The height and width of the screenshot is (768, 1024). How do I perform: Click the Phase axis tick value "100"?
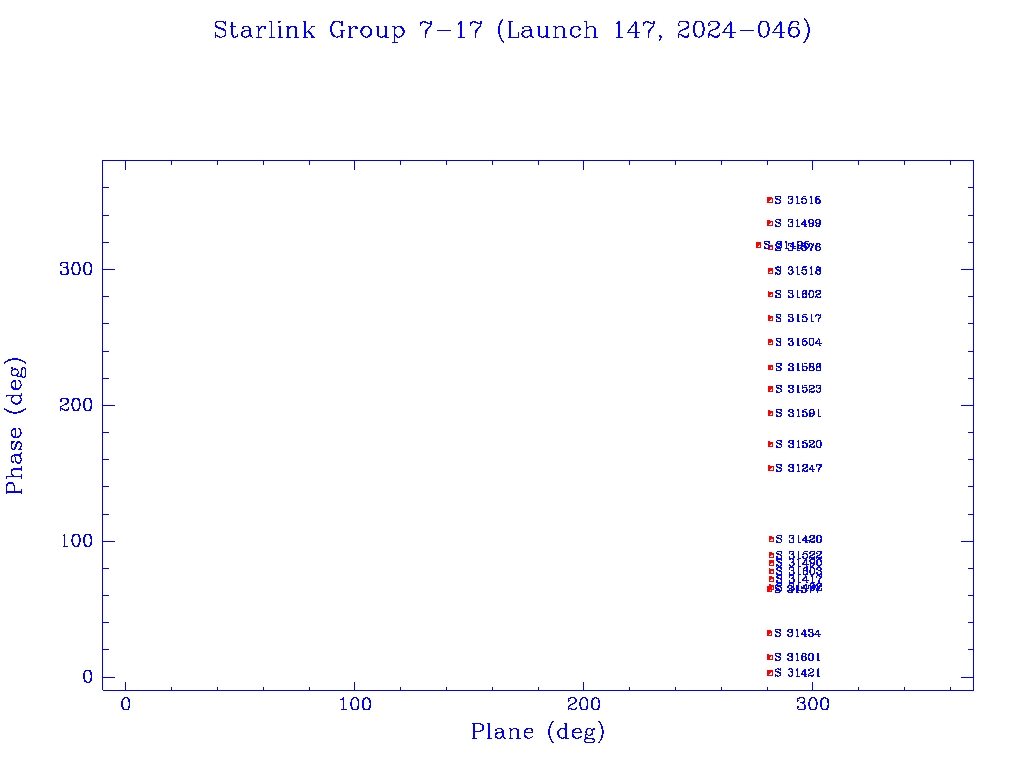point(76,541)
